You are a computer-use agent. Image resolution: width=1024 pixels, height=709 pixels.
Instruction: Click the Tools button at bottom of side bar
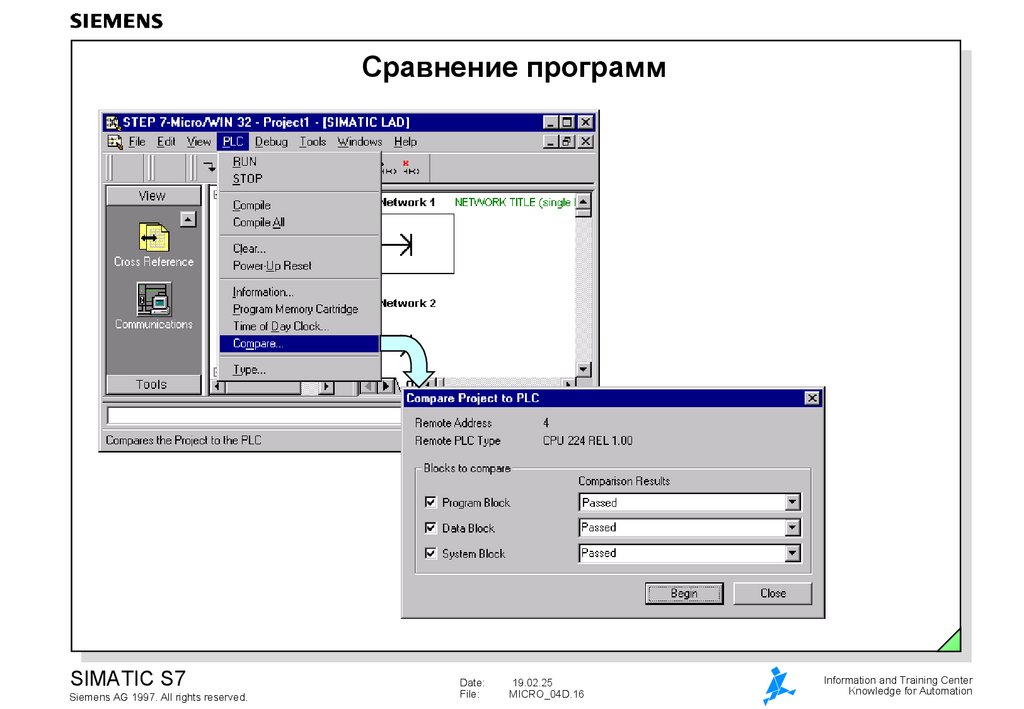click(153, 384)
